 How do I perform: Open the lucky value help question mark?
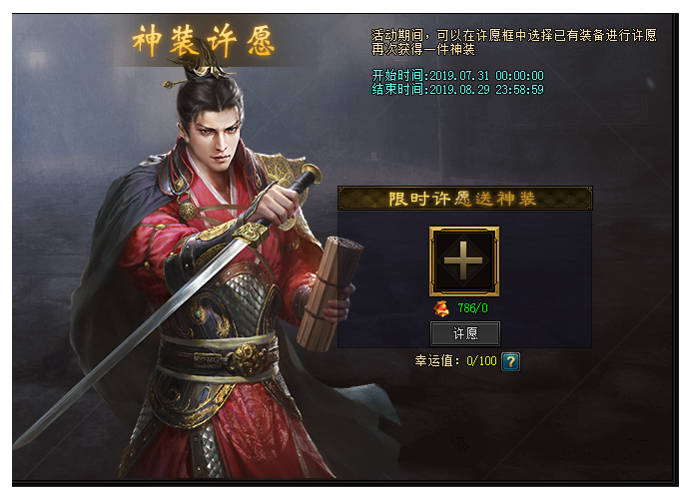[510, 362]
